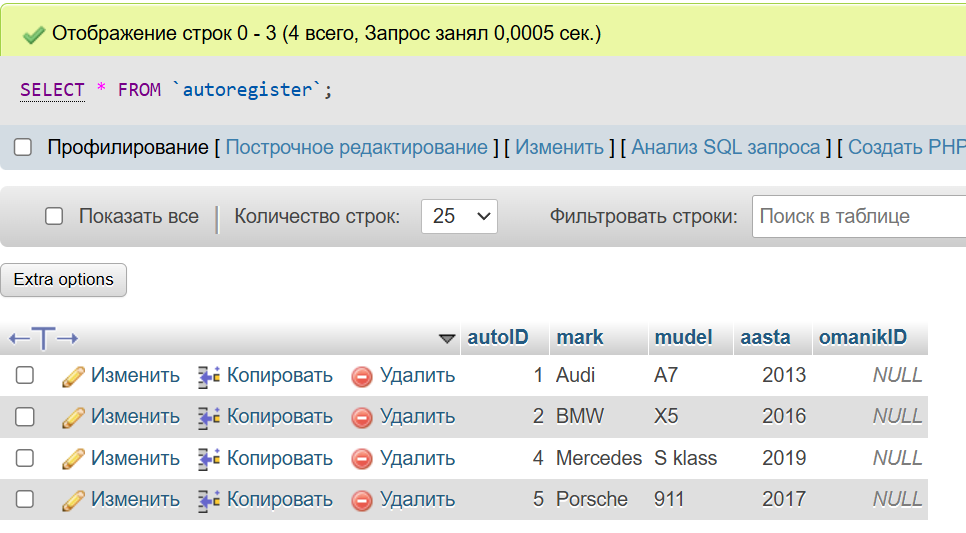Sort the table by the aasta column header
Screen dimensions: 966x533
tap(765, 337)
